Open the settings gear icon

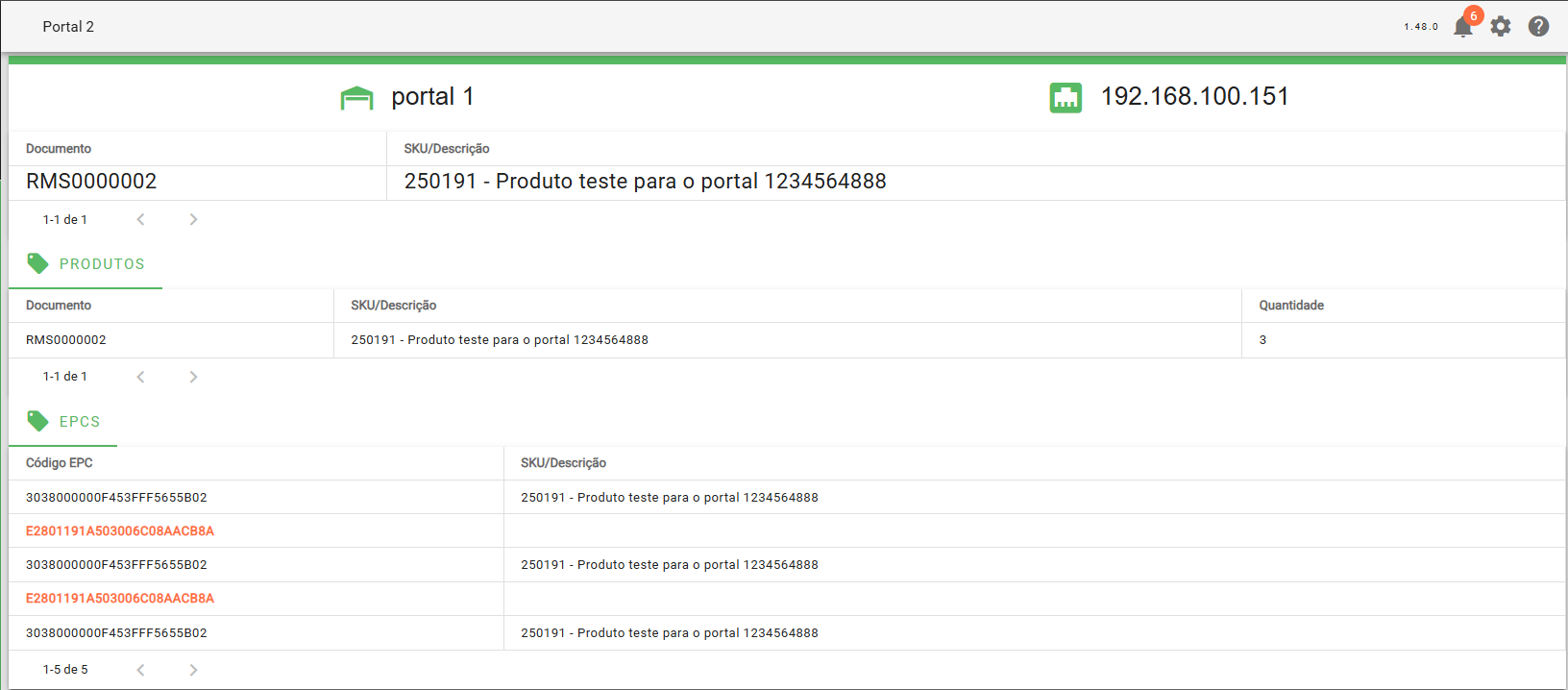(1501, 27)
